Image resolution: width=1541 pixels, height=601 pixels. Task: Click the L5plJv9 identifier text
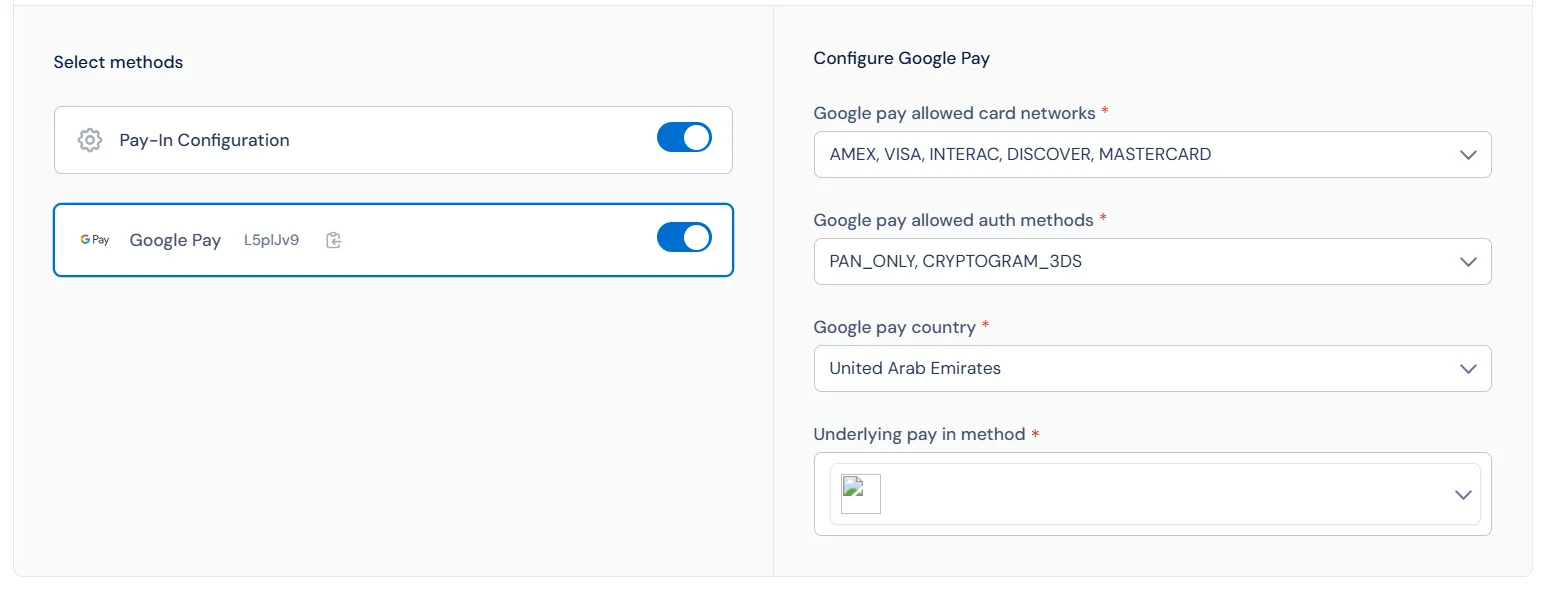271,240
